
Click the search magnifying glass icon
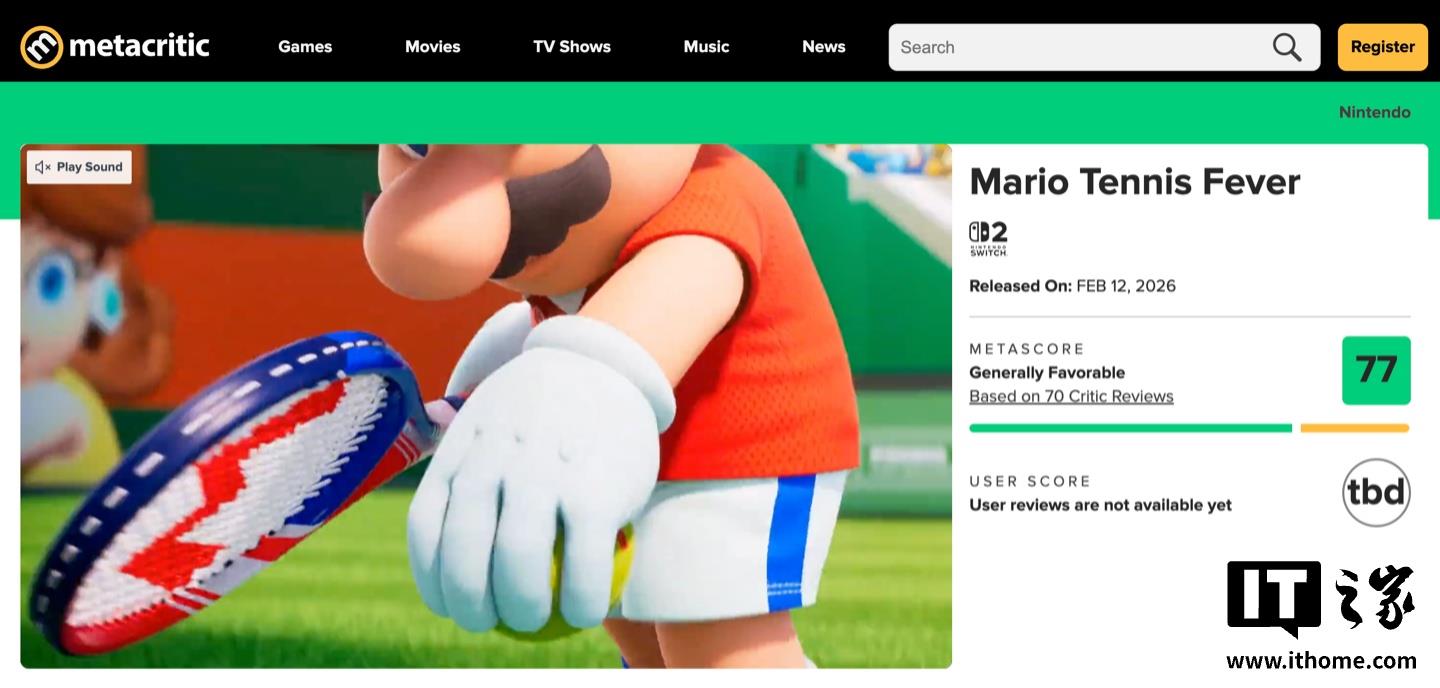[1287, 47]
